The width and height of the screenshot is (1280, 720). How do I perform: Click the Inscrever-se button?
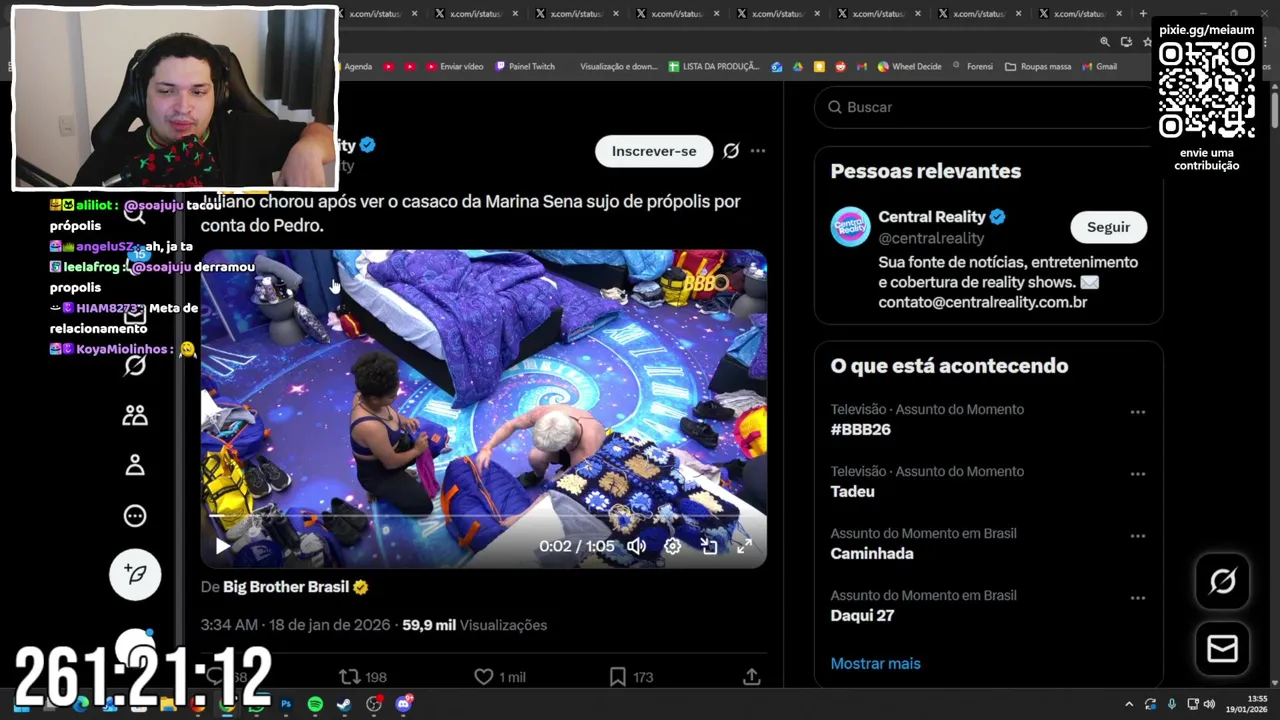(654, 151)
